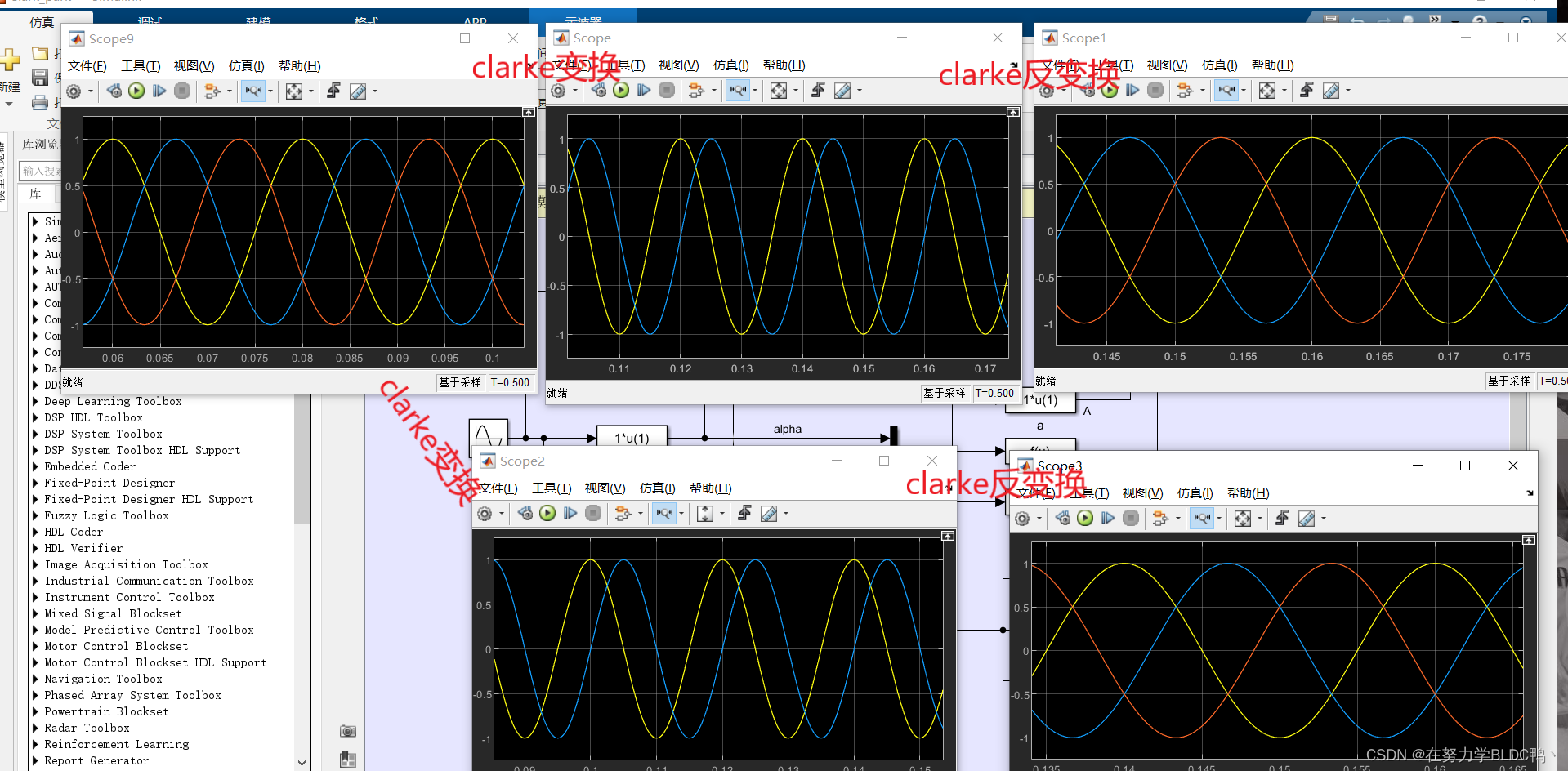Click scale axes icon in Scope window
The width and height of the screenshot is (1568, 771).
coord(779,91)
